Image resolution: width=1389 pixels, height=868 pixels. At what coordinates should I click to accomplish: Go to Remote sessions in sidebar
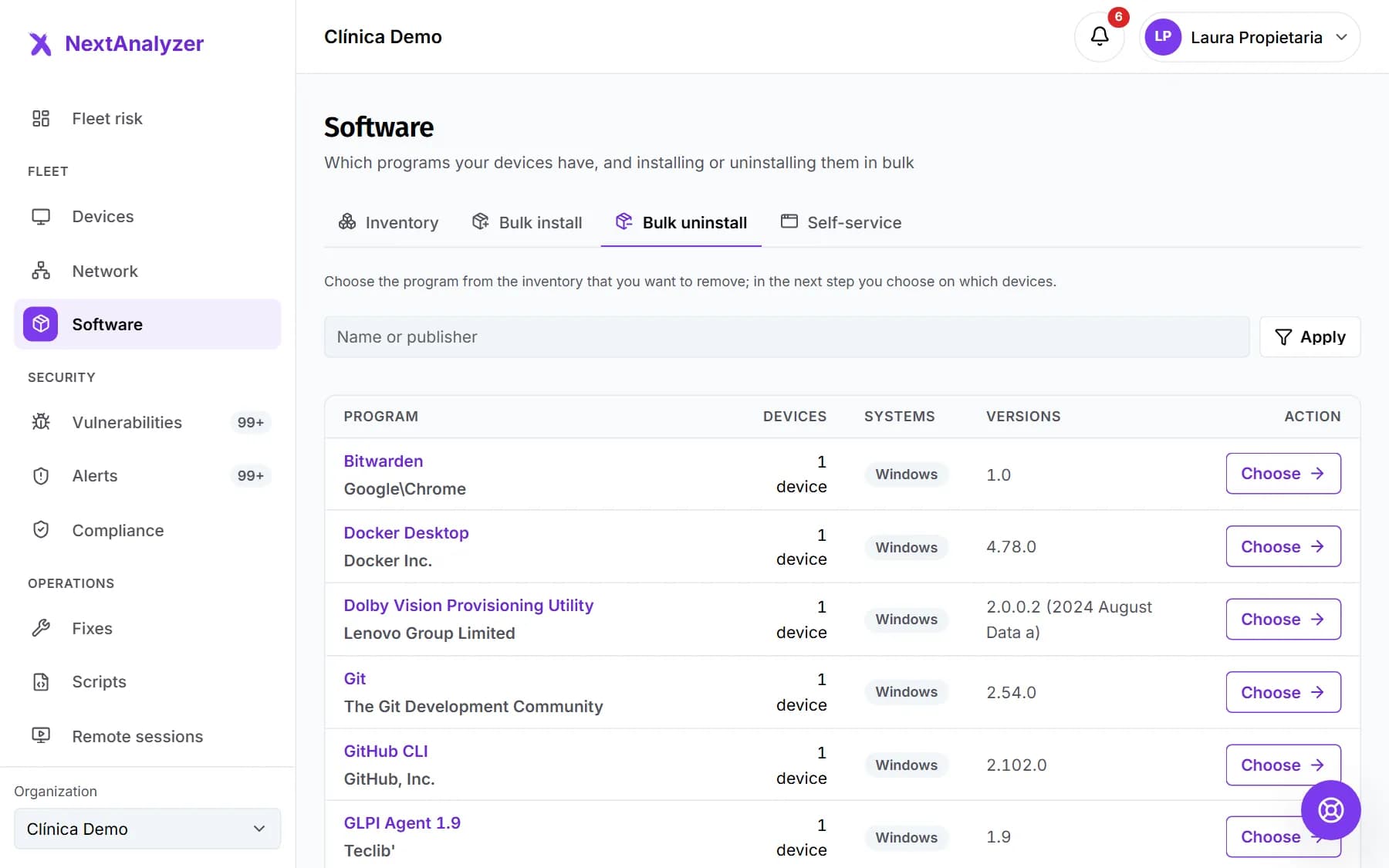point(147,736)
